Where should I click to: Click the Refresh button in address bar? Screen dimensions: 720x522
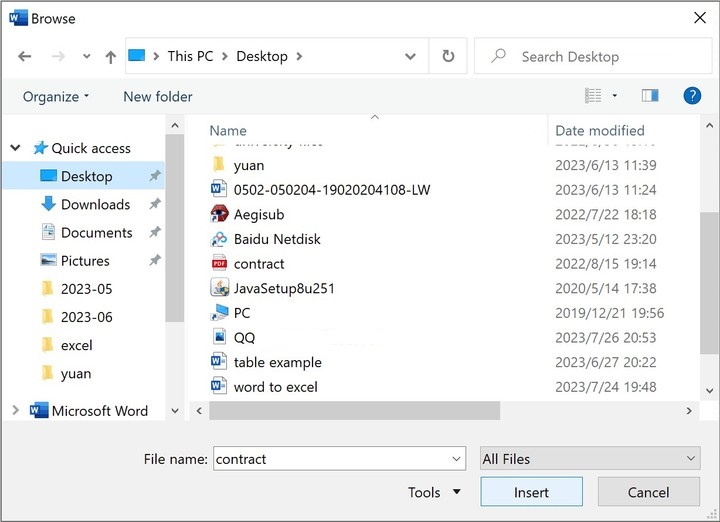pos(448,57)
